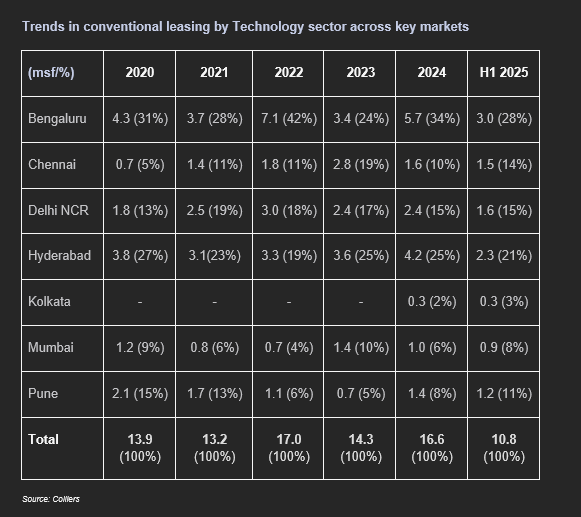The image size is (581, 517).
Task: Click Kolkata H1 2025 value 0.3 (3%)
Action: (504, 302)
